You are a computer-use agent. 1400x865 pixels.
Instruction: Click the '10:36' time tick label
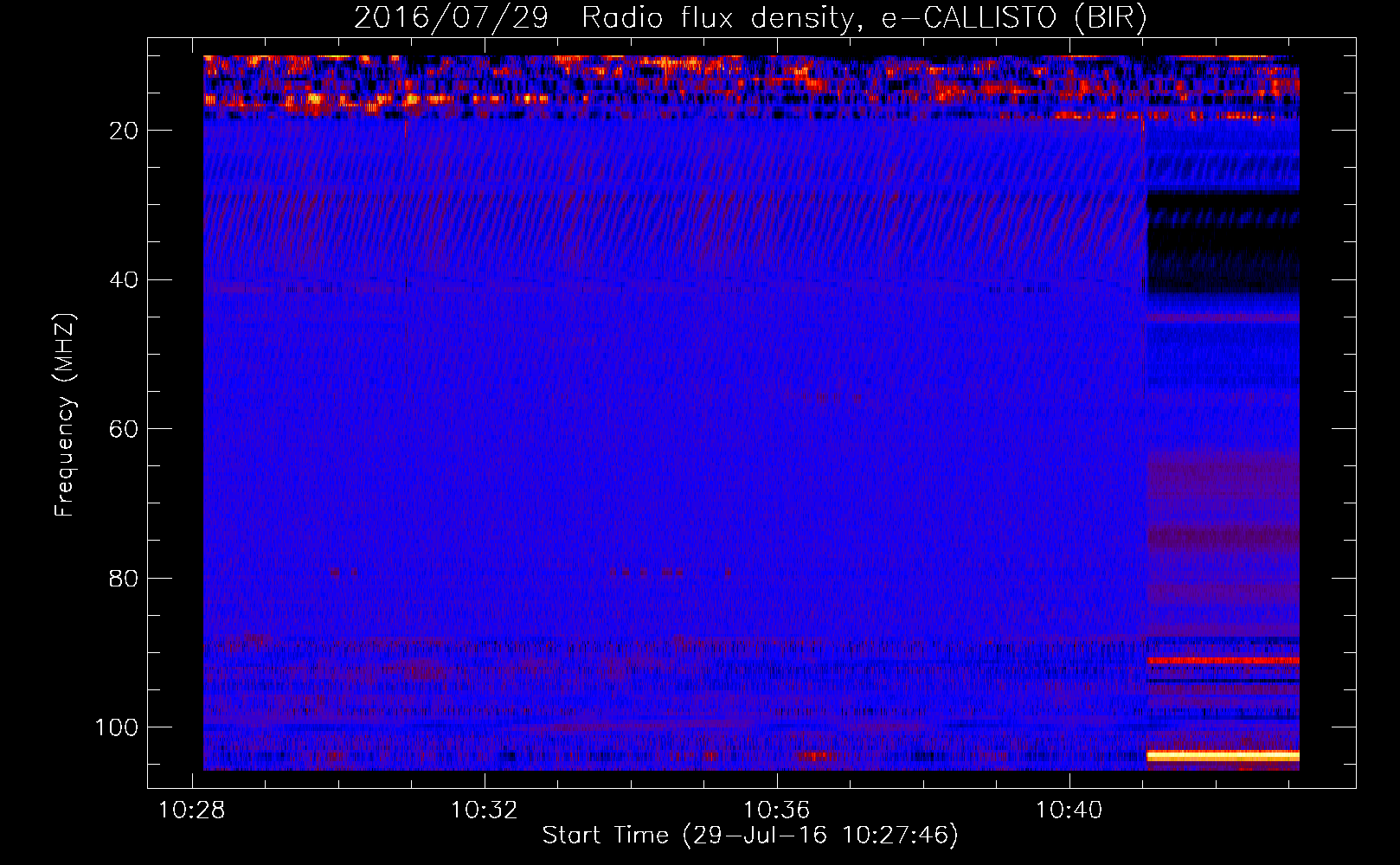777,811
